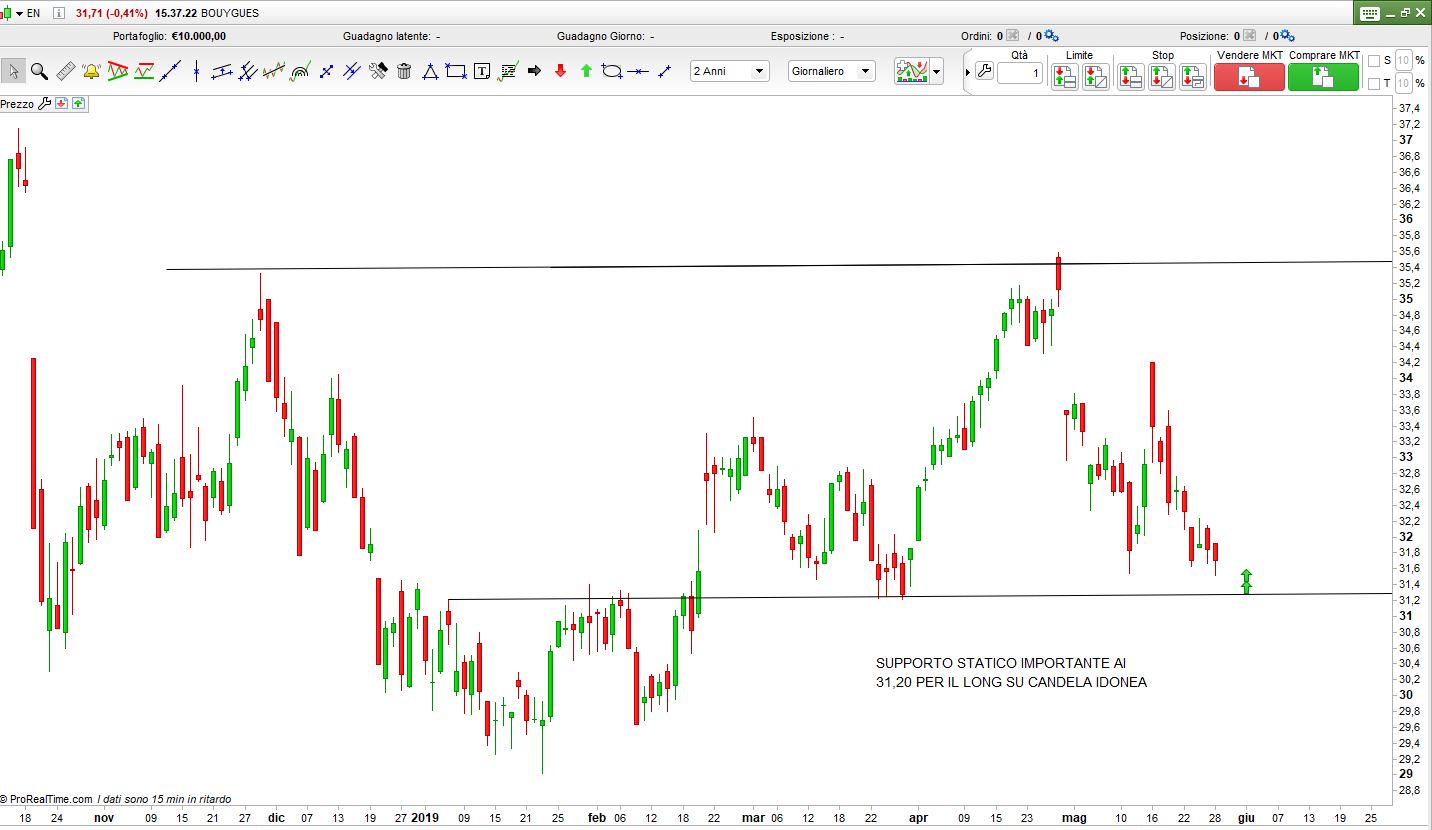The height and width of the screenshot is (830, 1432).
Task: Expand the add indicator dropdown arrow
Action: 936,72
